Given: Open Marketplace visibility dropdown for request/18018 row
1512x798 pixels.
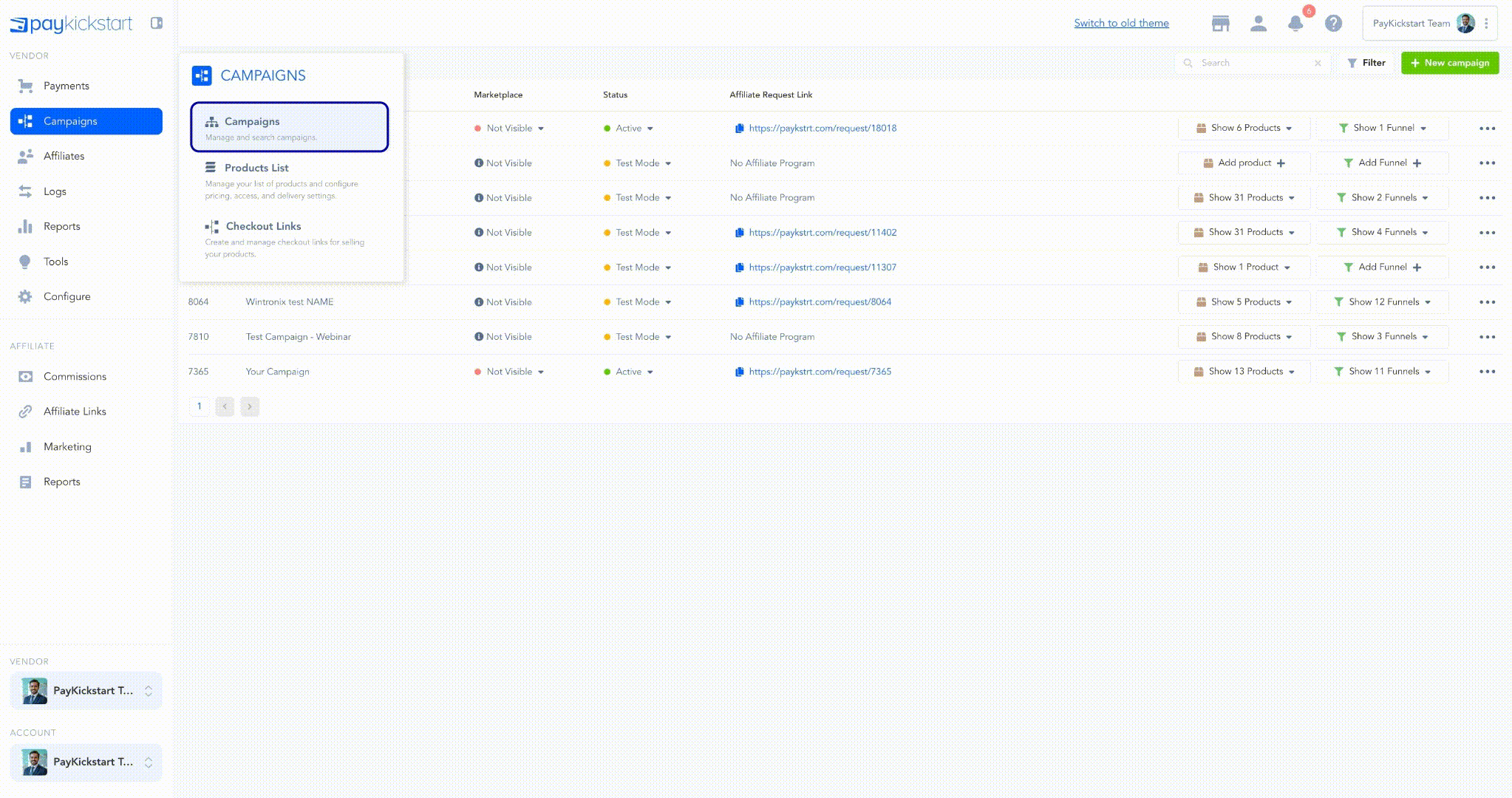Looking at the screenshot, I should 509,129.
